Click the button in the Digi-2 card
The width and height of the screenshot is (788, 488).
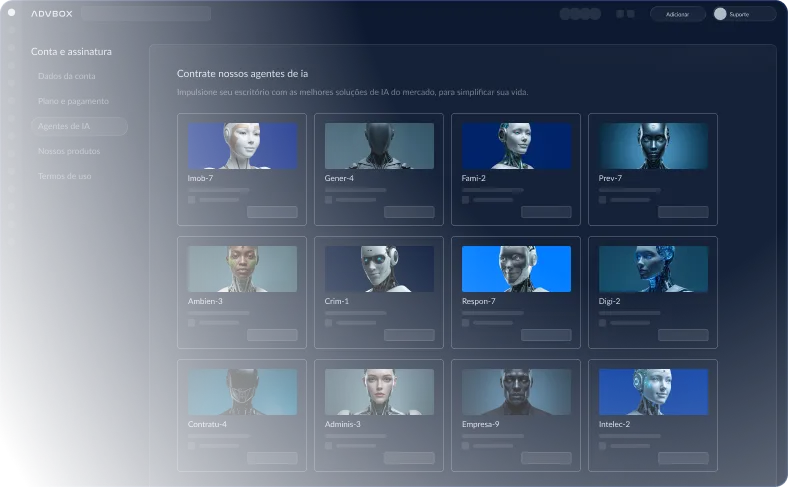point(683,335)
